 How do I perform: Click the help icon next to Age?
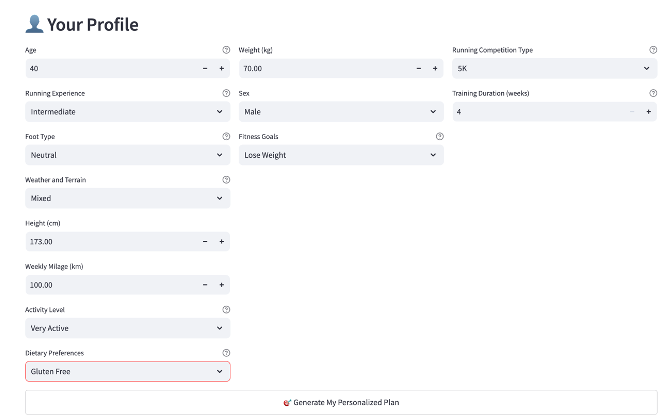tap(226, 50)
